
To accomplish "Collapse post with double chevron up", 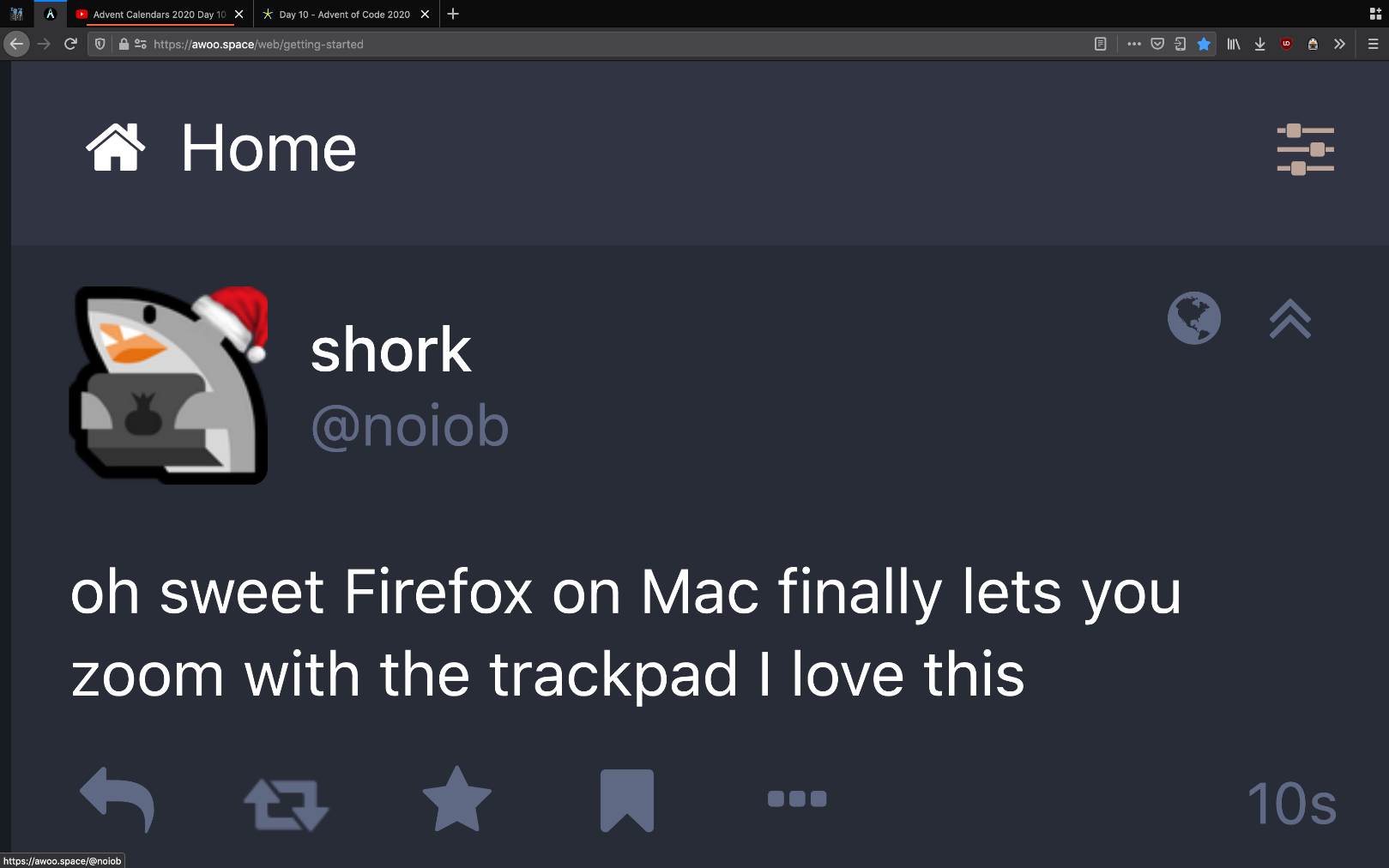I will pos(1289,319).
